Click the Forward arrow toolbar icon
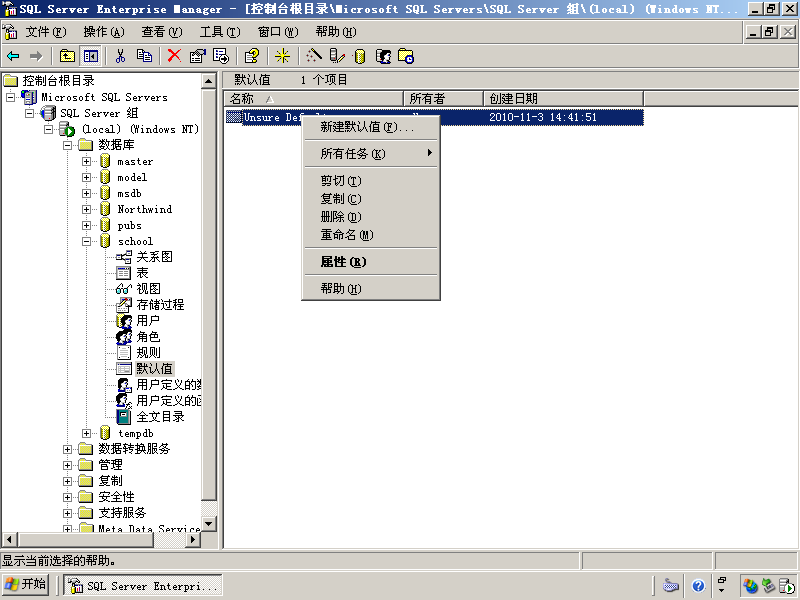Viewport: 800px width, 600px height. coord(36,56)
